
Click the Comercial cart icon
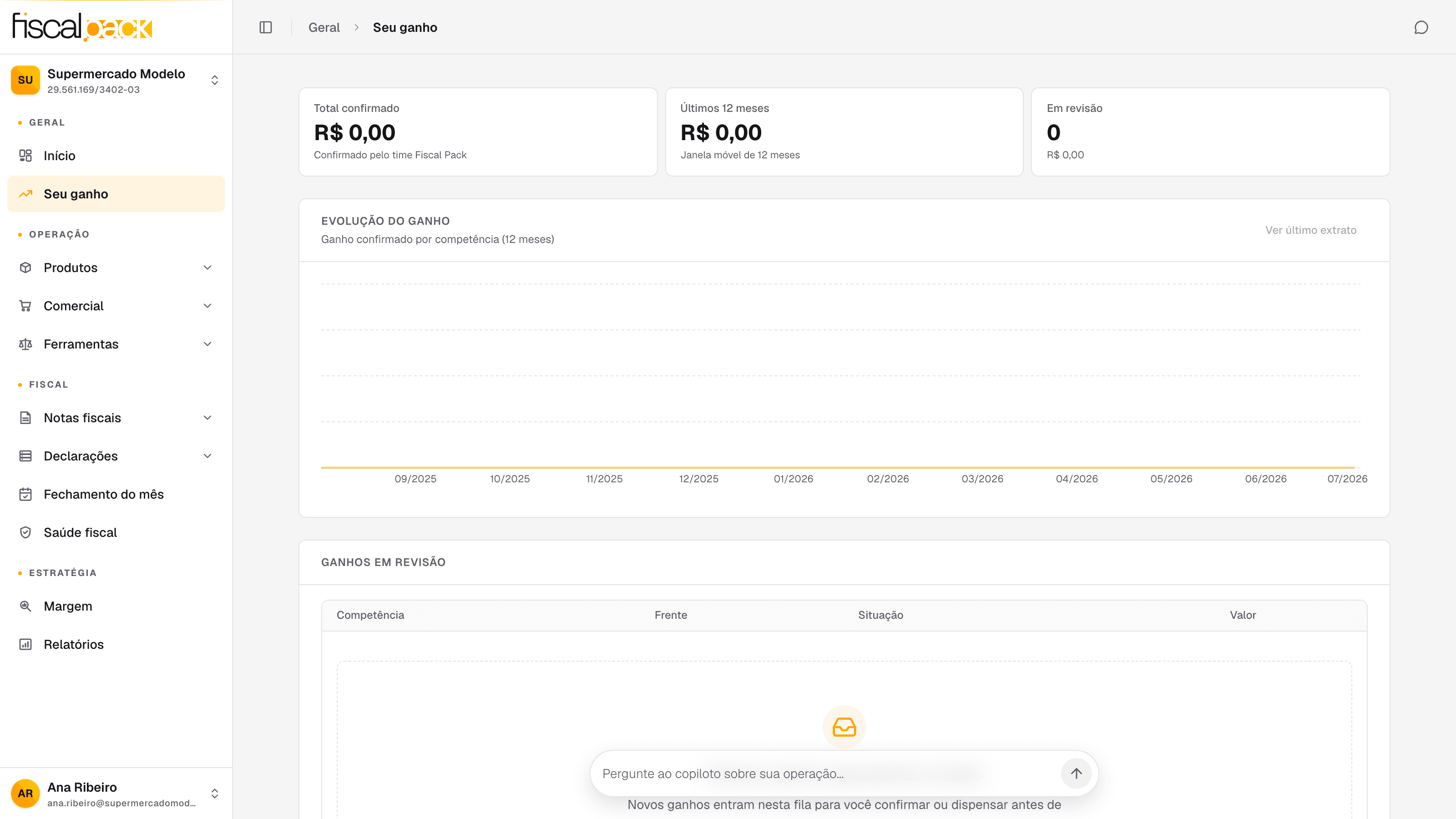[x=25, y=306]
